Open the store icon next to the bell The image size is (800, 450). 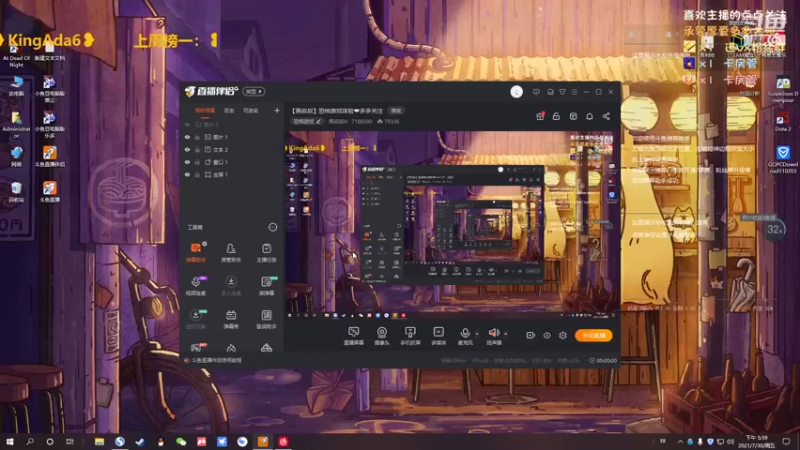573,116
